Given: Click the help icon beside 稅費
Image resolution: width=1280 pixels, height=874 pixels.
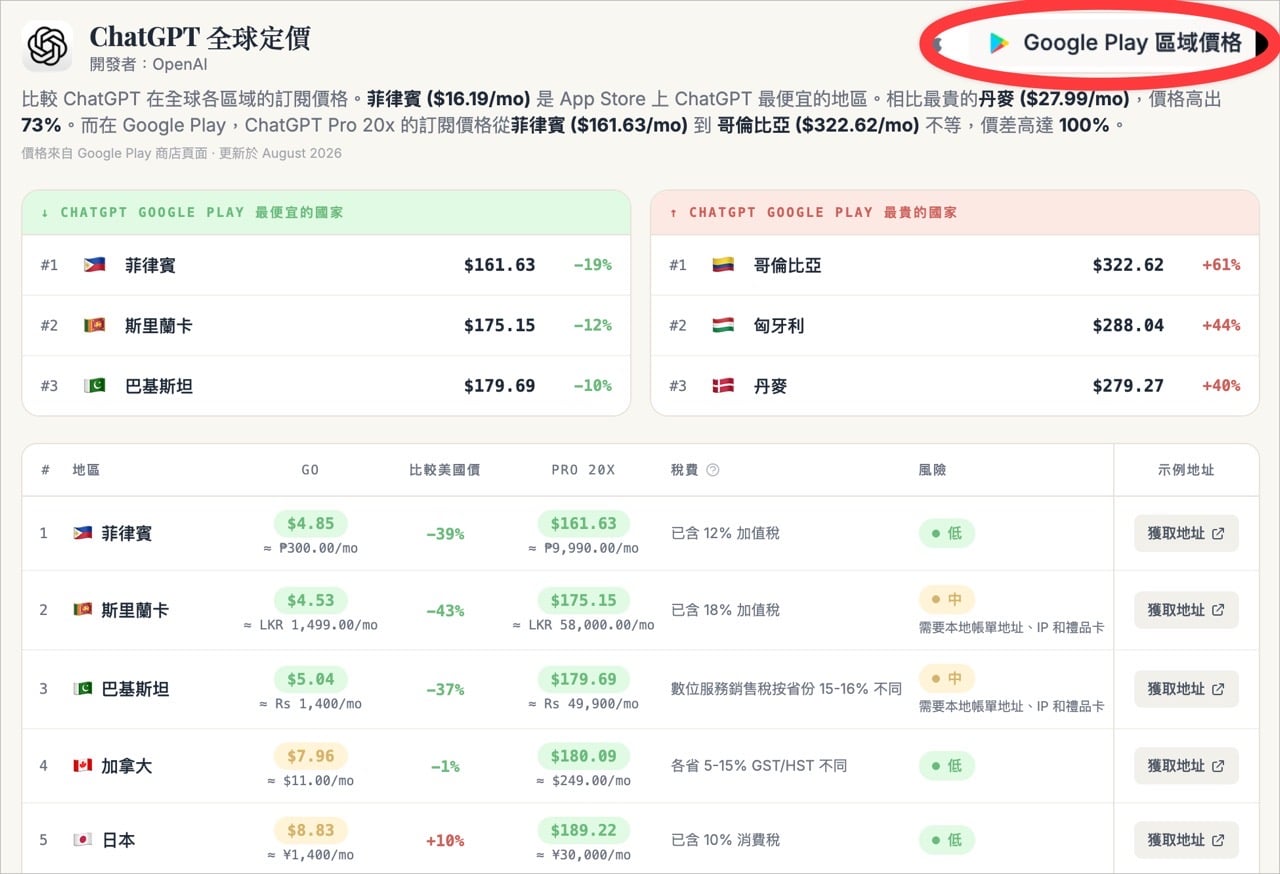Looking at the screenshot, I should tap(713, 470).
